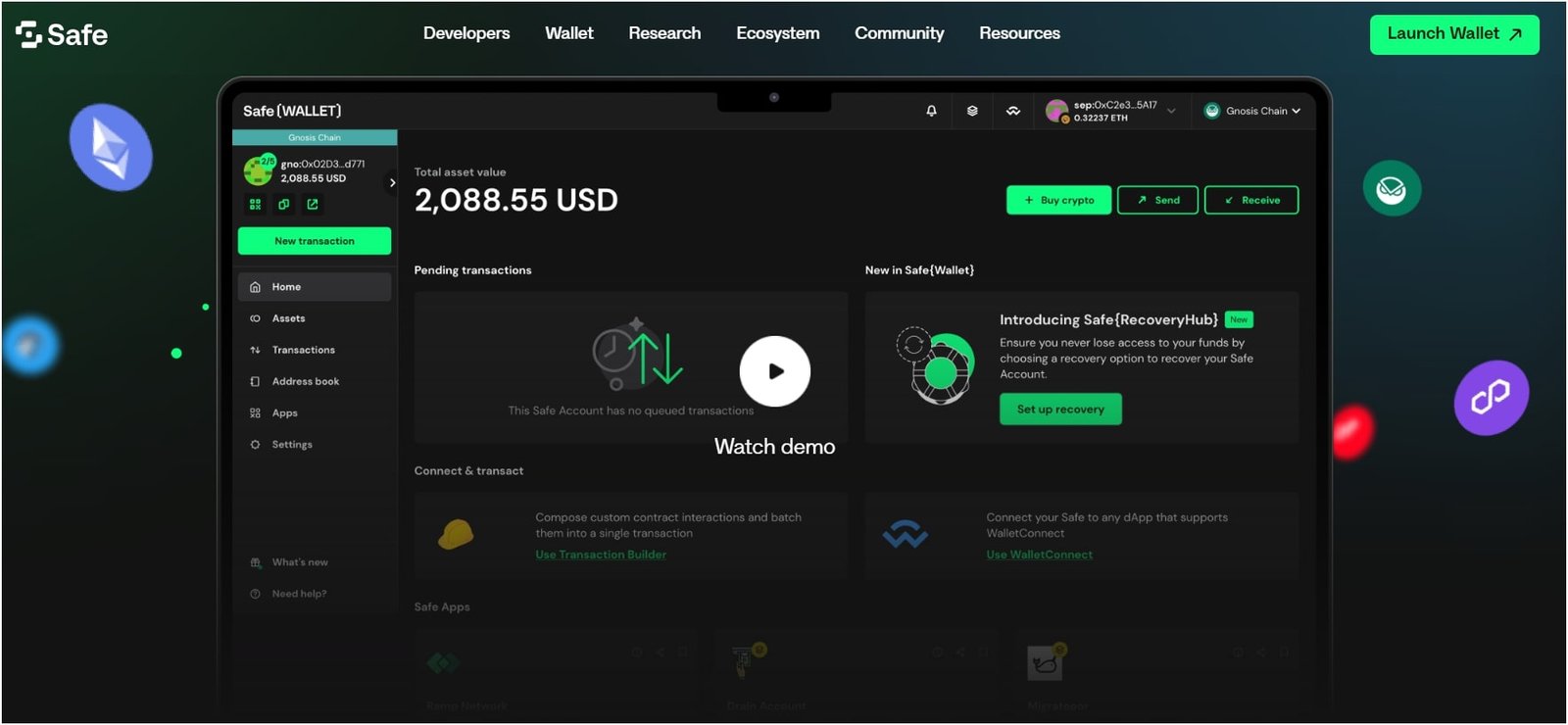Select Settings in the sidebar
The image size is (1568, 725).
[315, 444]
